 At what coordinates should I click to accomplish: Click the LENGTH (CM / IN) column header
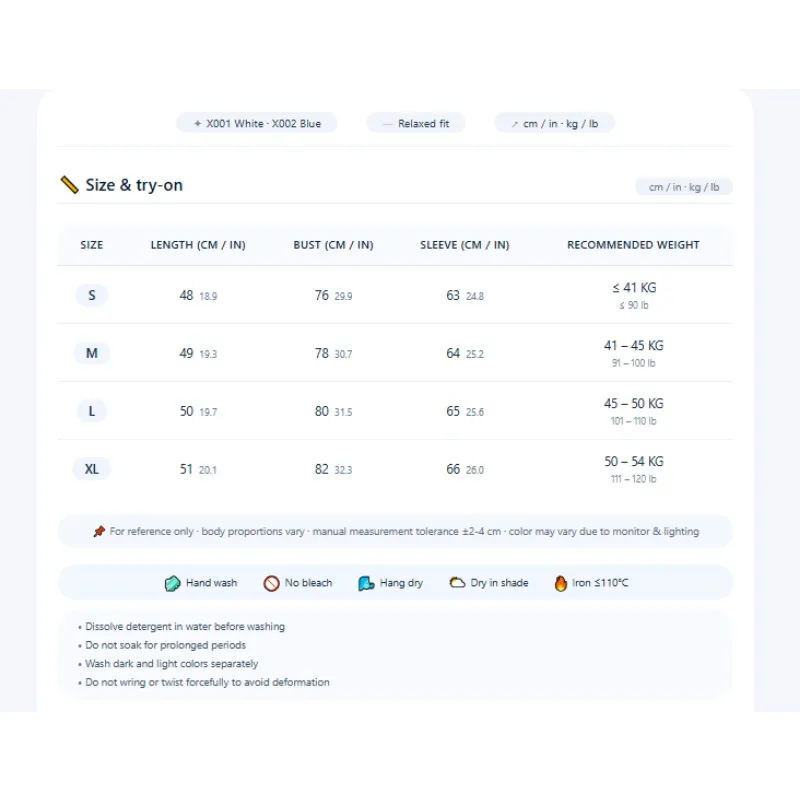coord(198,245)
